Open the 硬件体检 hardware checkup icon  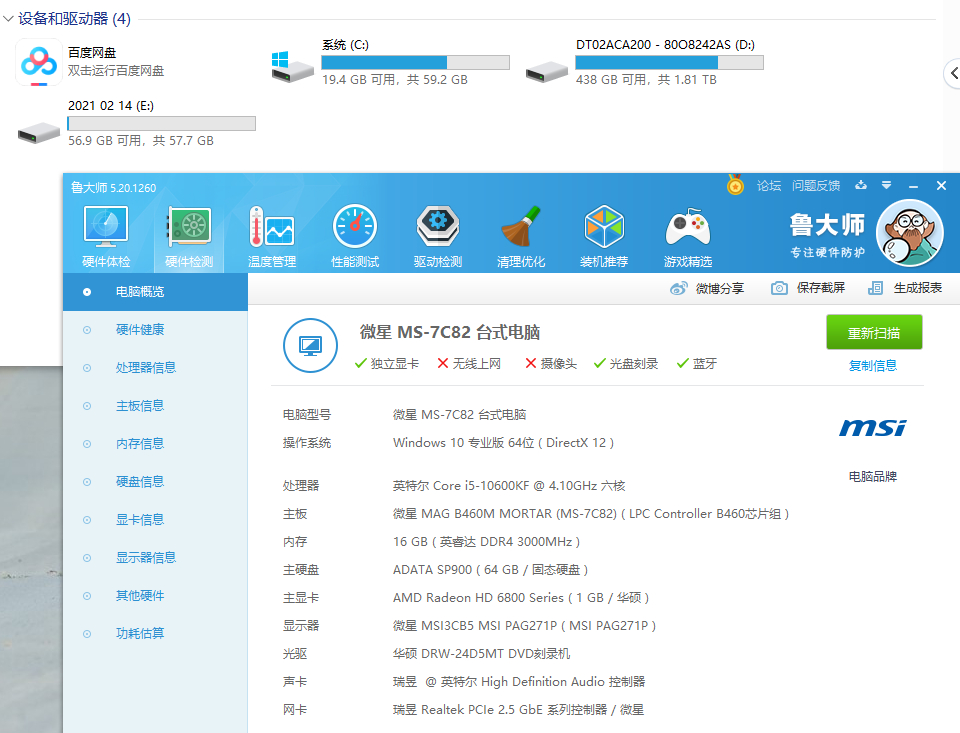[x=106, y=236]
